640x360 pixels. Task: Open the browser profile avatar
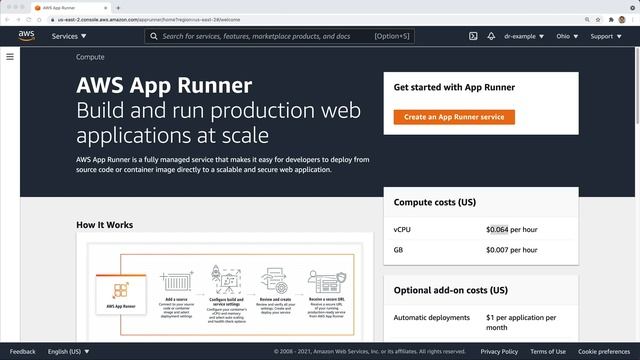tap(622, 20)
